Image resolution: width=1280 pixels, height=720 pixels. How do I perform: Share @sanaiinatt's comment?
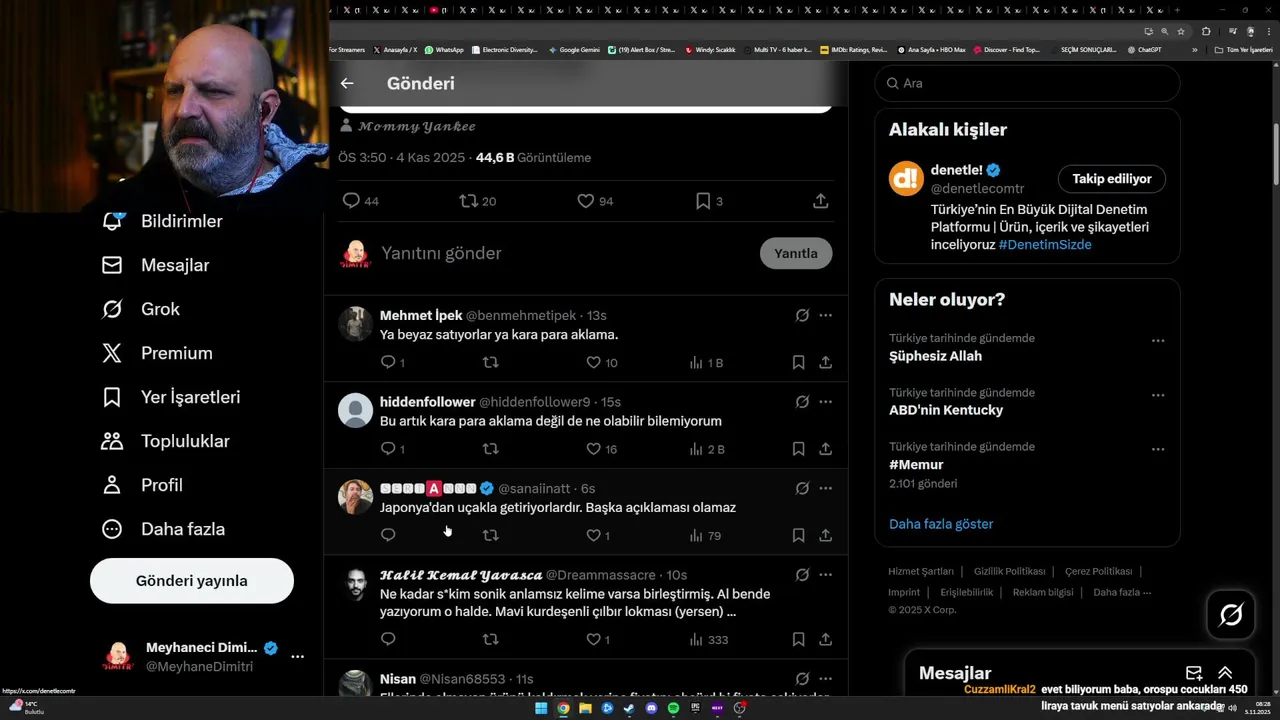(825, 535)
